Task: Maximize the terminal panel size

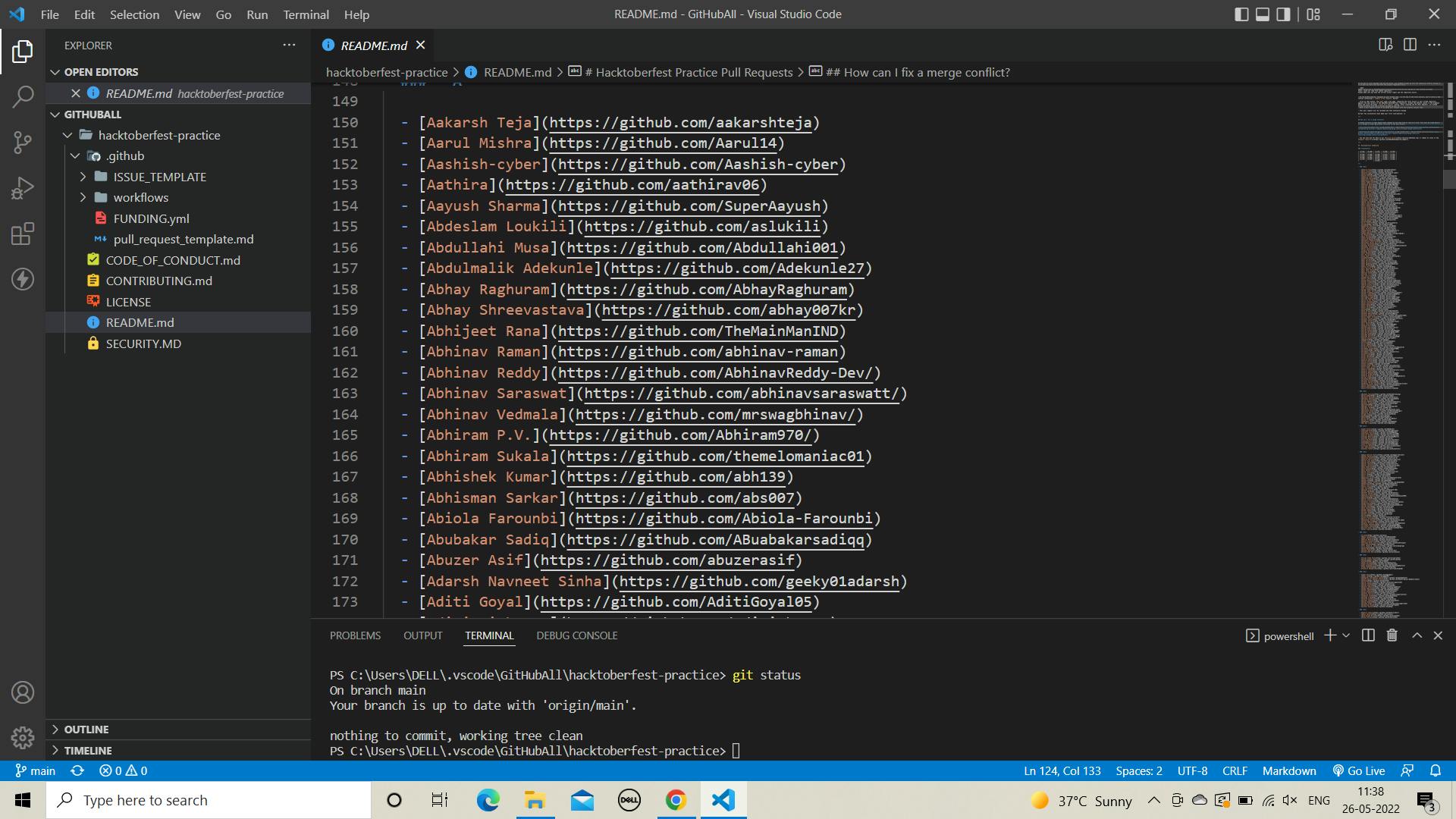Action: pos(1417,635)
